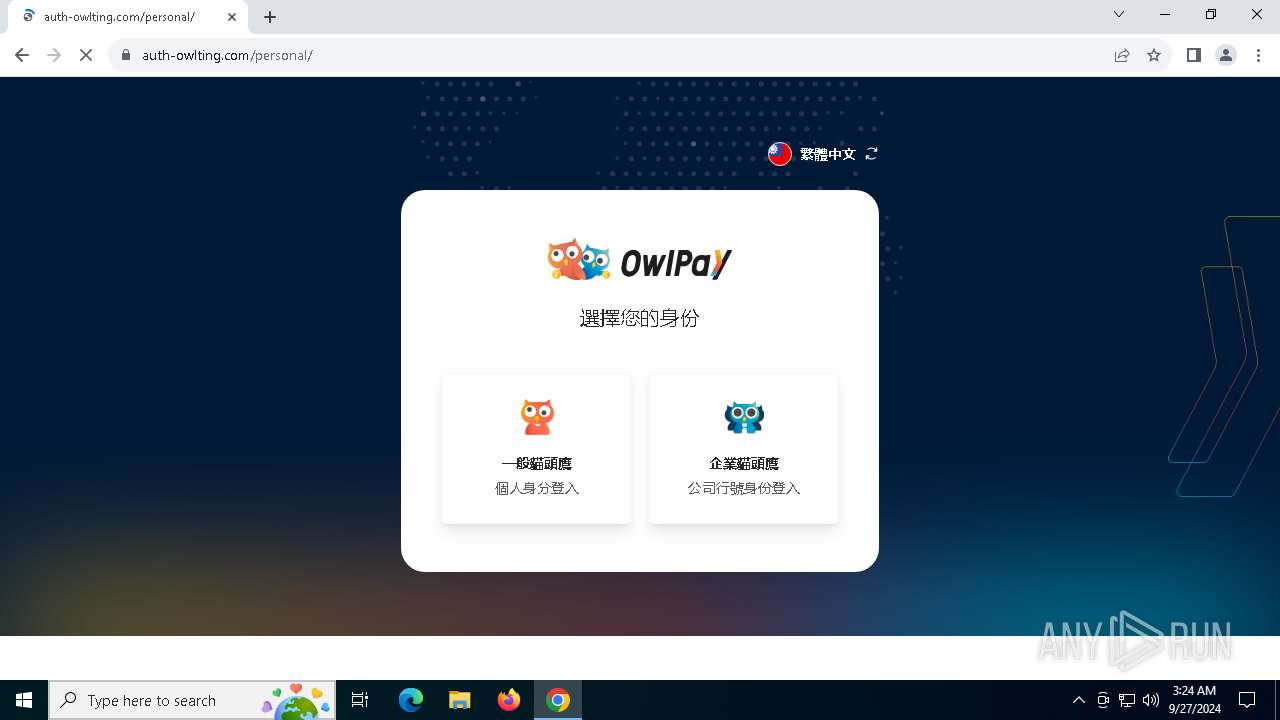Click the 公司行號身份登入 text
The image size is (1280, 720).
[744, 488]
